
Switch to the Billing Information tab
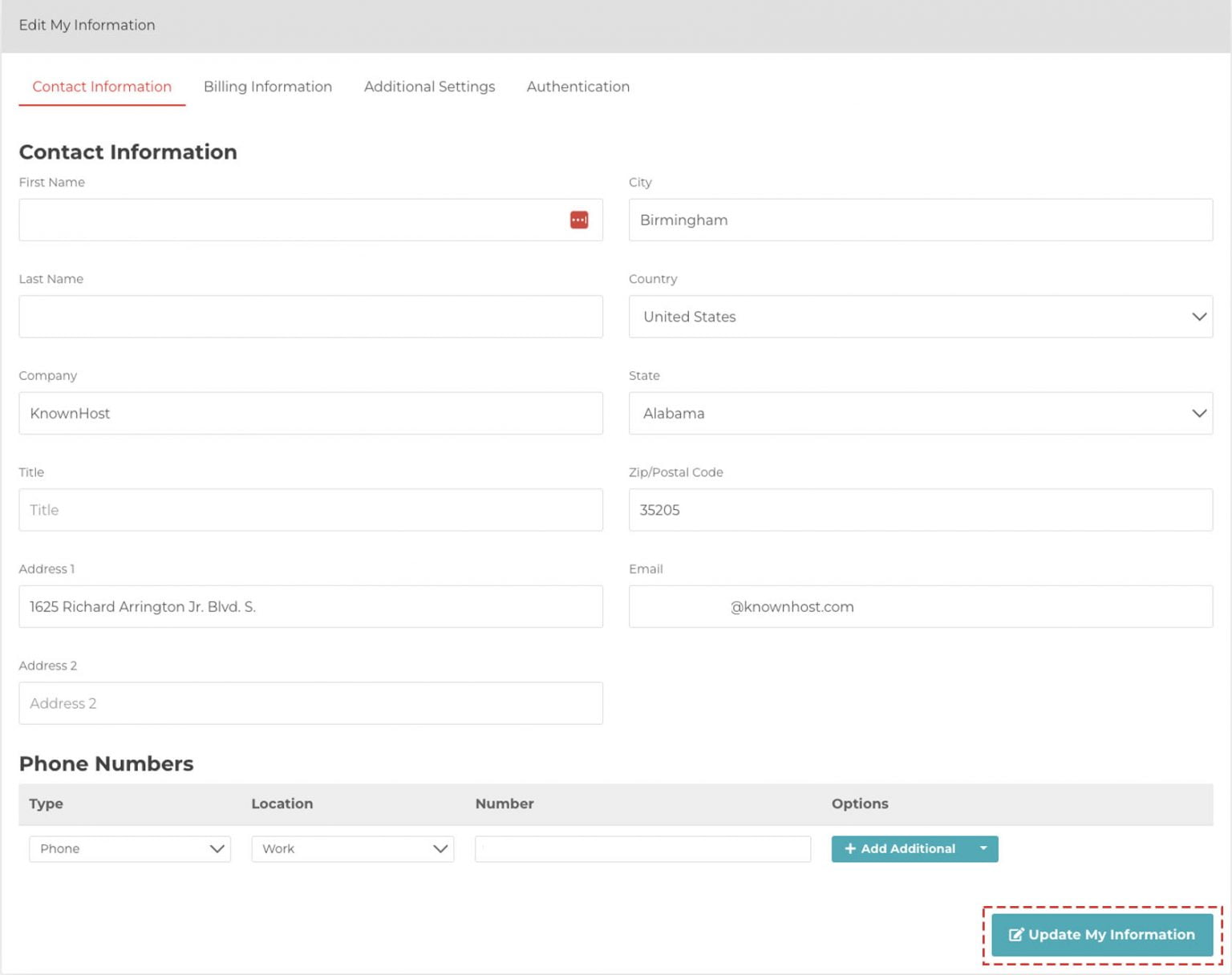point(268,87)
